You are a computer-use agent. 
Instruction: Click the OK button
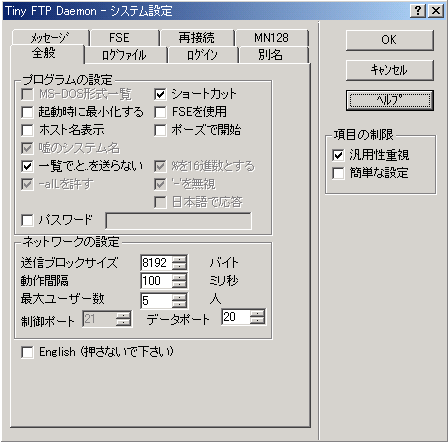(389, 40)
